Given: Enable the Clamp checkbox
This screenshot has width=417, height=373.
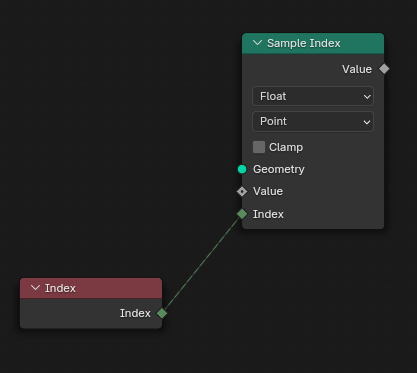Looking at the screenshot, I should pos(259,147).
